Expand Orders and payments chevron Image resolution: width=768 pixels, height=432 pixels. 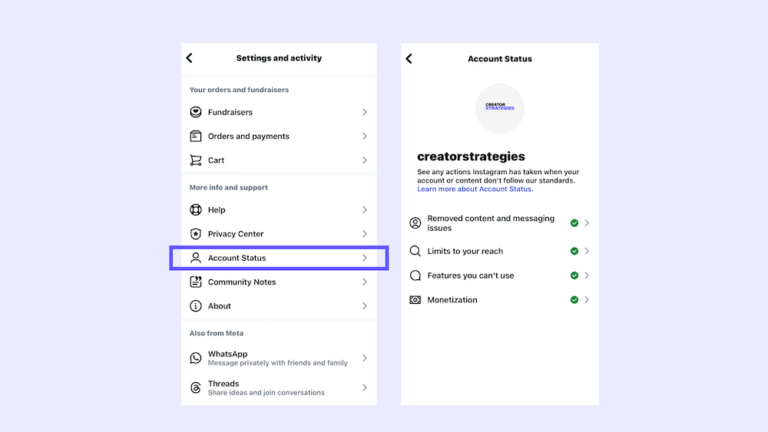(x=364, y=136)
